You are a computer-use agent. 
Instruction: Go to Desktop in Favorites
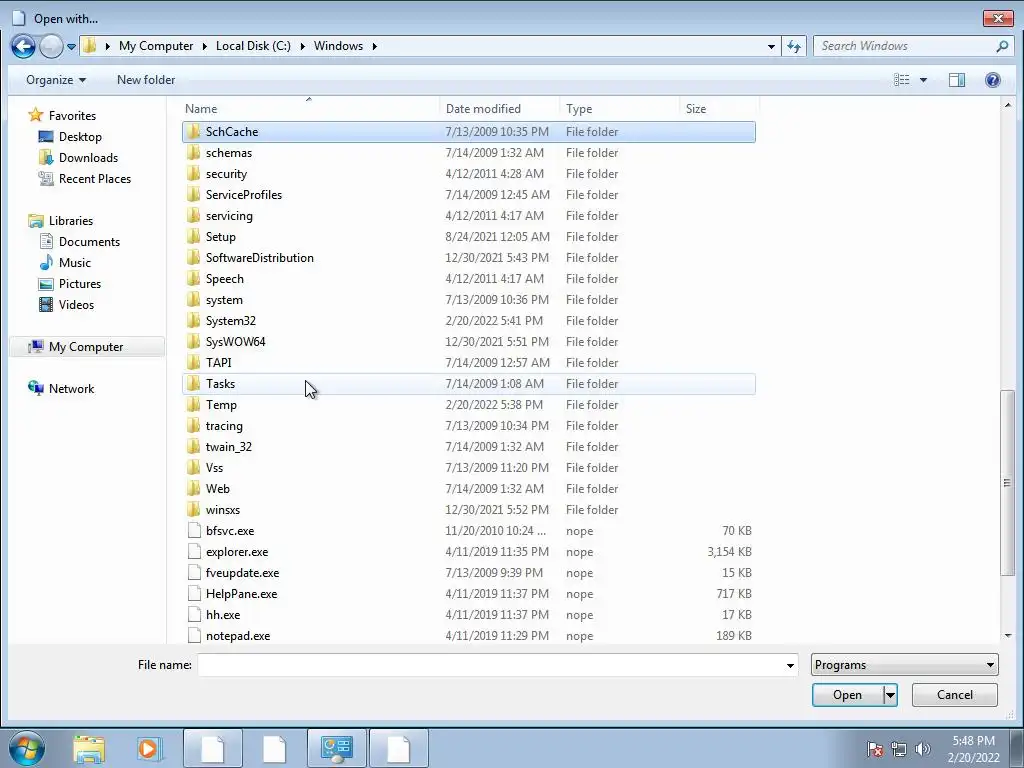[71, 136]
